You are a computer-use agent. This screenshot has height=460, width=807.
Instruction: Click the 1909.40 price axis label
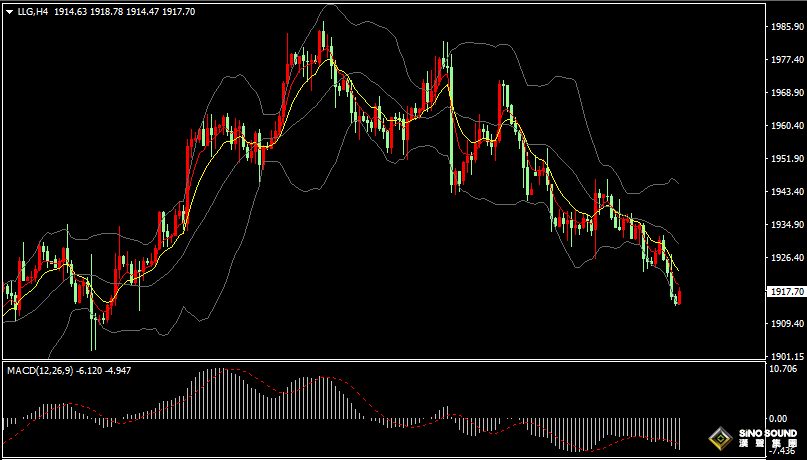(x=785, y=324)
